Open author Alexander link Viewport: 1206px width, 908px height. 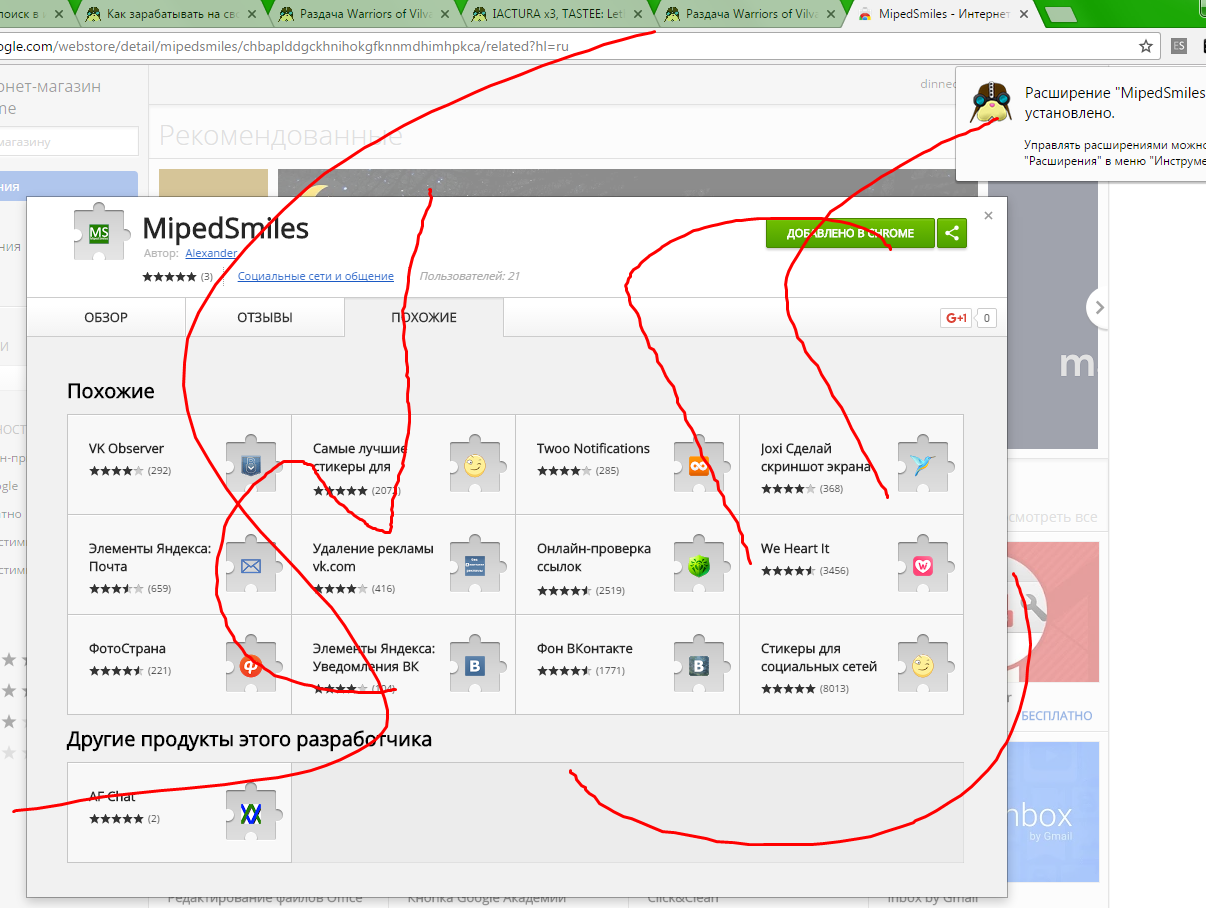(x=211, y=253)
